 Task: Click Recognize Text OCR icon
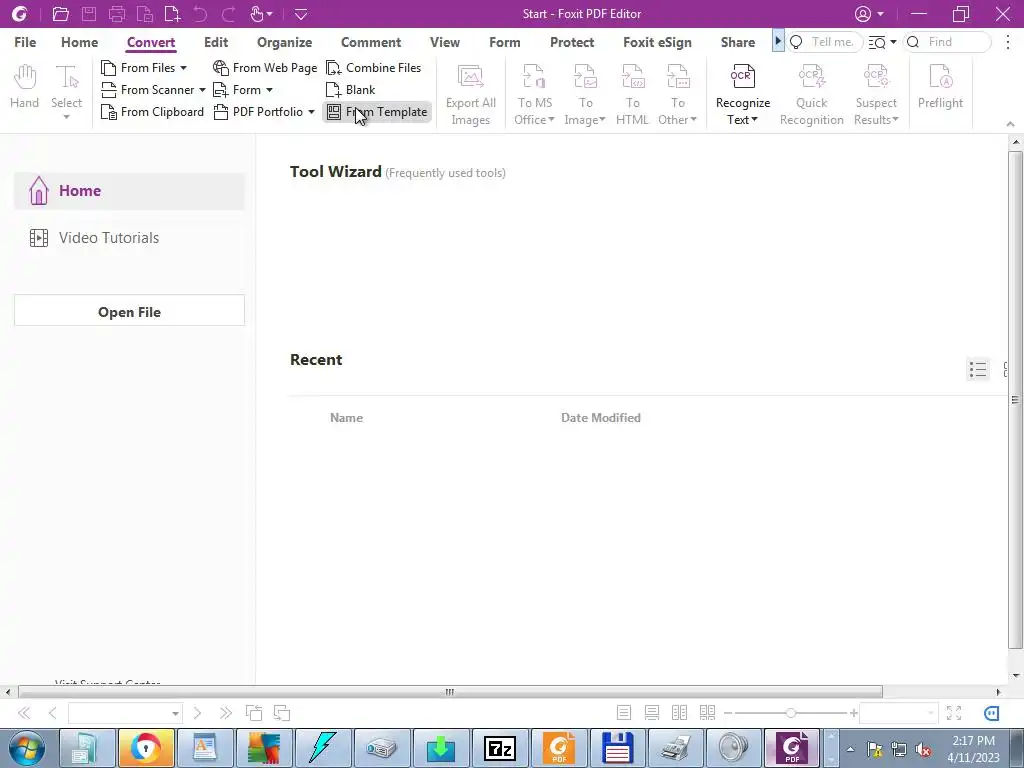(743, 77)
